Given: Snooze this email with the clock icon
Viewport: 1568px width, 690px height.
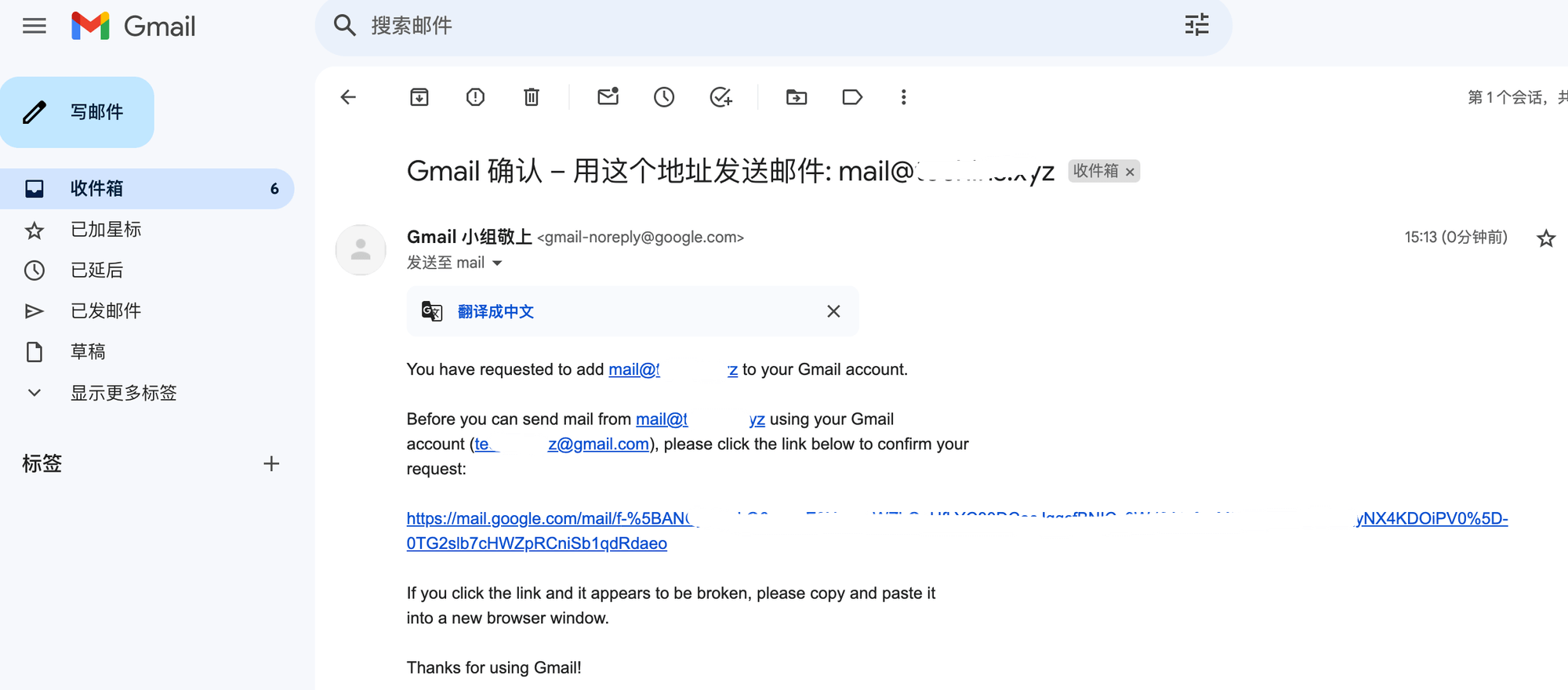Looking at the screenshot, I should coord(664,97).
